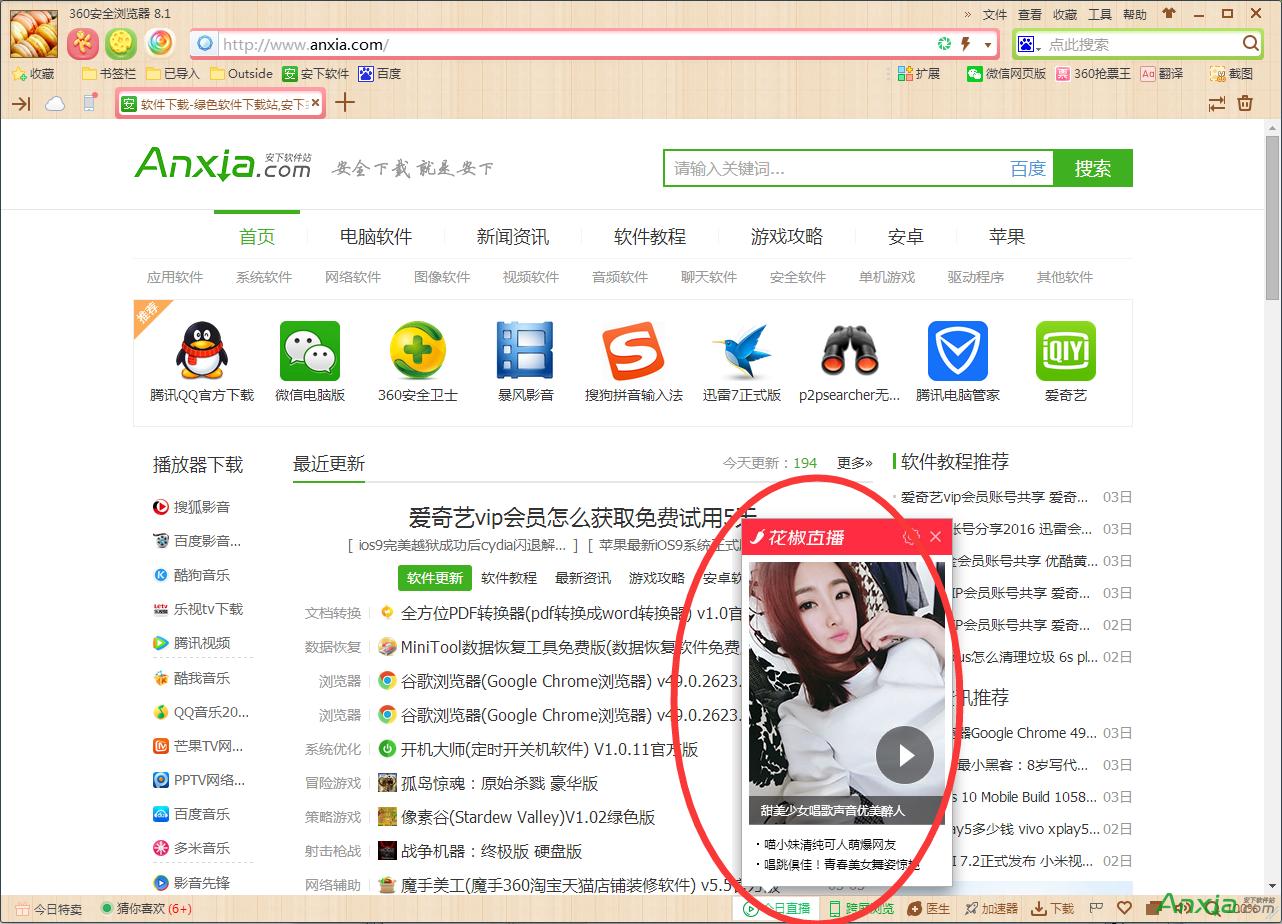Open the 腾讯视频 link
The width and height of the screenshot is (1282, 924).
tap(191, 643)
